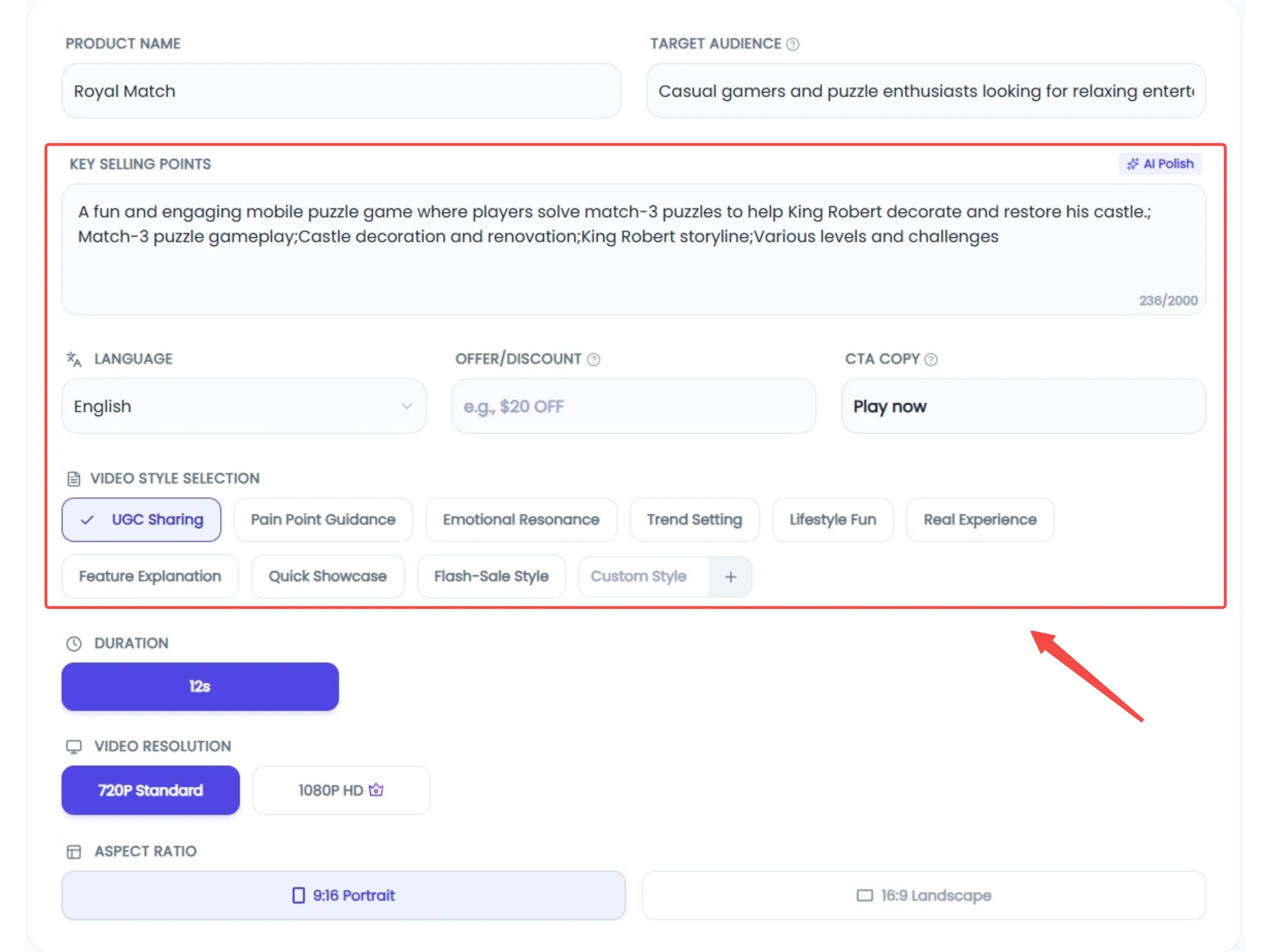Image resolution: width=1270 pixels, height=952 pixels.
Task: Choose the Flash-Sale Style option
Action: (491, 577)
